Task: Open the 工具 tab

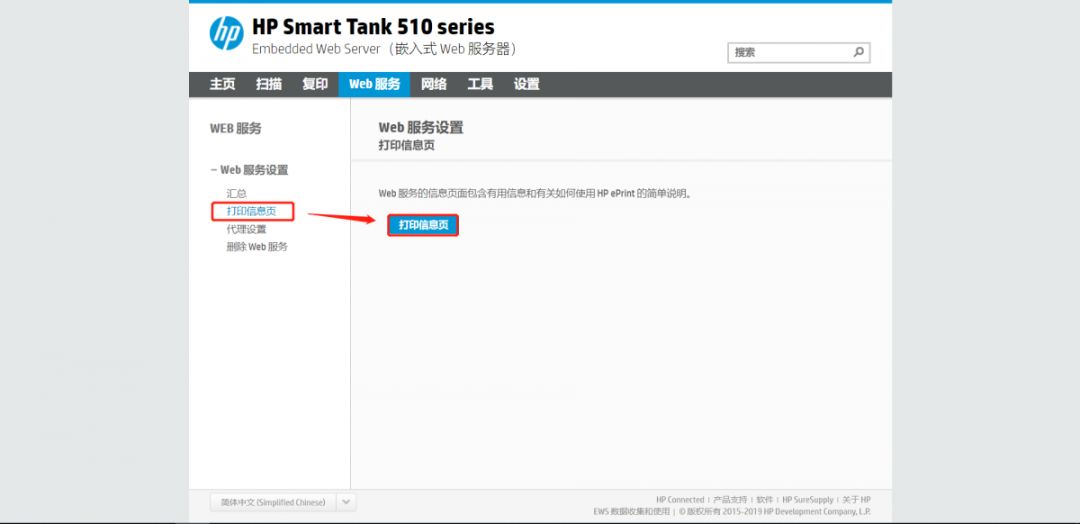Action: pyautogui.click(x=480, y=84)
